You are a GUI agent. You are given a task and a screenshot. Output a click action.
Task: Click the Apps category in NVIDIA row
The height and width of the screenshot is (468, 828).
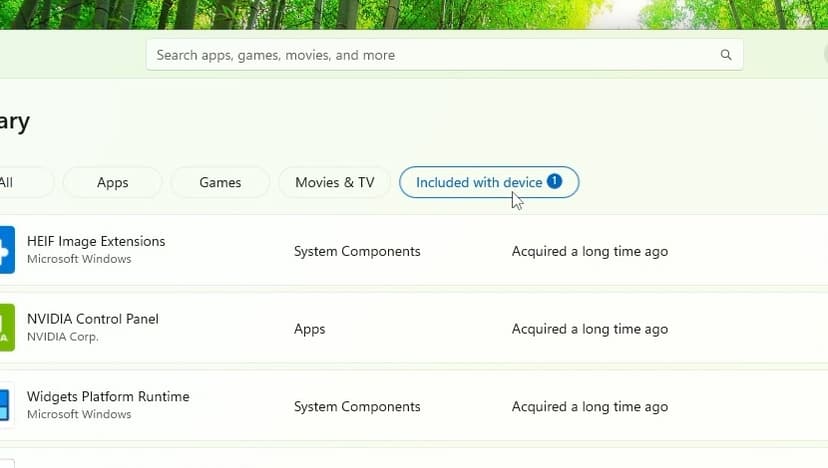click(309, 329)
